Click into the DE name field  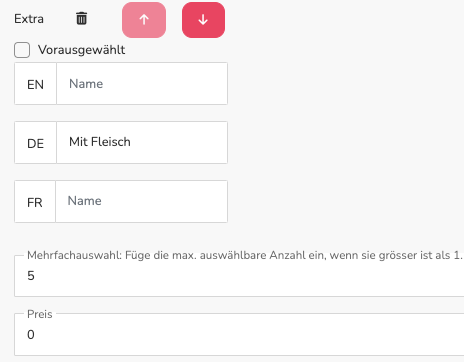142,143
